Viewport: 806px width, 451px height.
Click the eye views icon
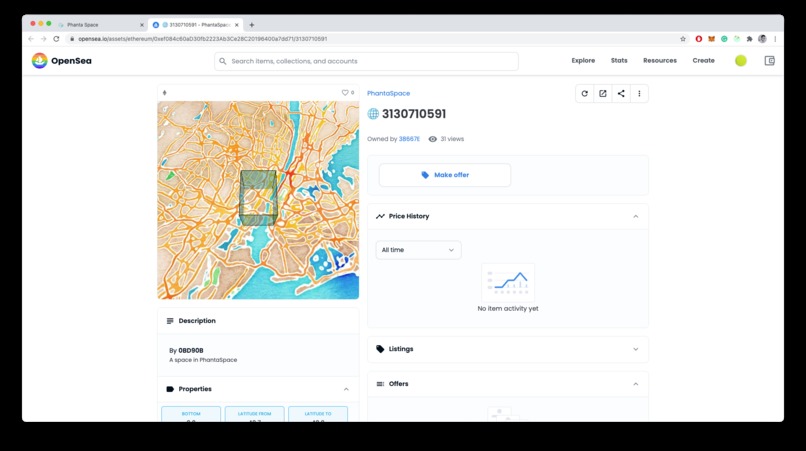point(433,139)
